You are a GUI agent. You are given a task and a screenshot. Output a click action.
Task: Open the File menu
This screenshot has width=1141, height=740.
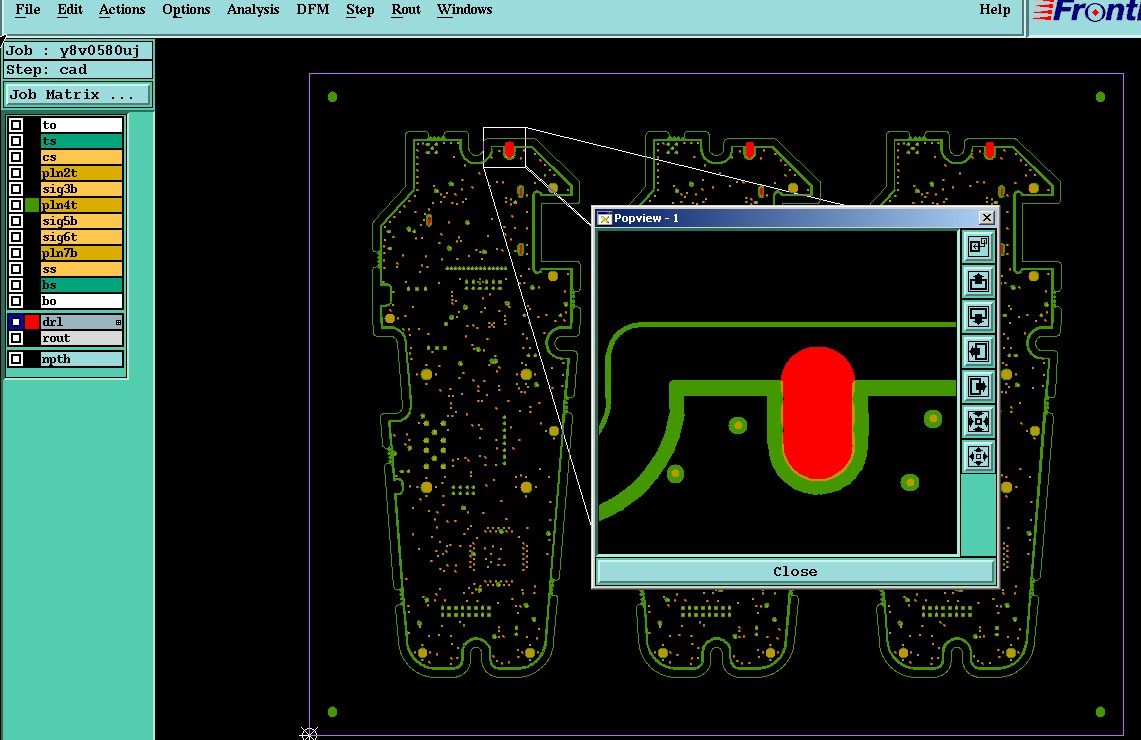tap(28, 9)
